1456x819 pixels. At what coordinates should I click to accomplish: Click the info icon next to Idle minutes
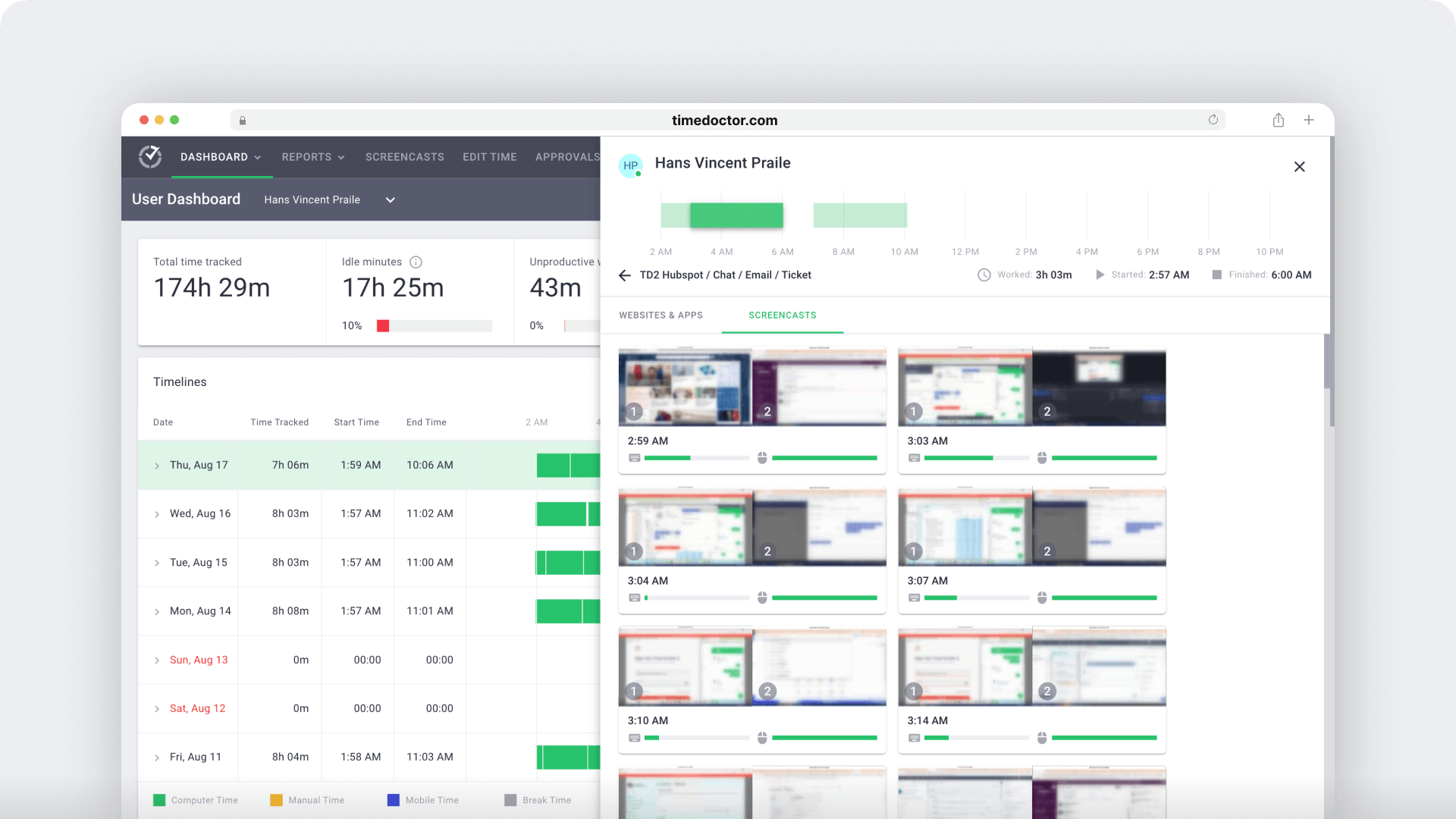[x=416, y=262]
